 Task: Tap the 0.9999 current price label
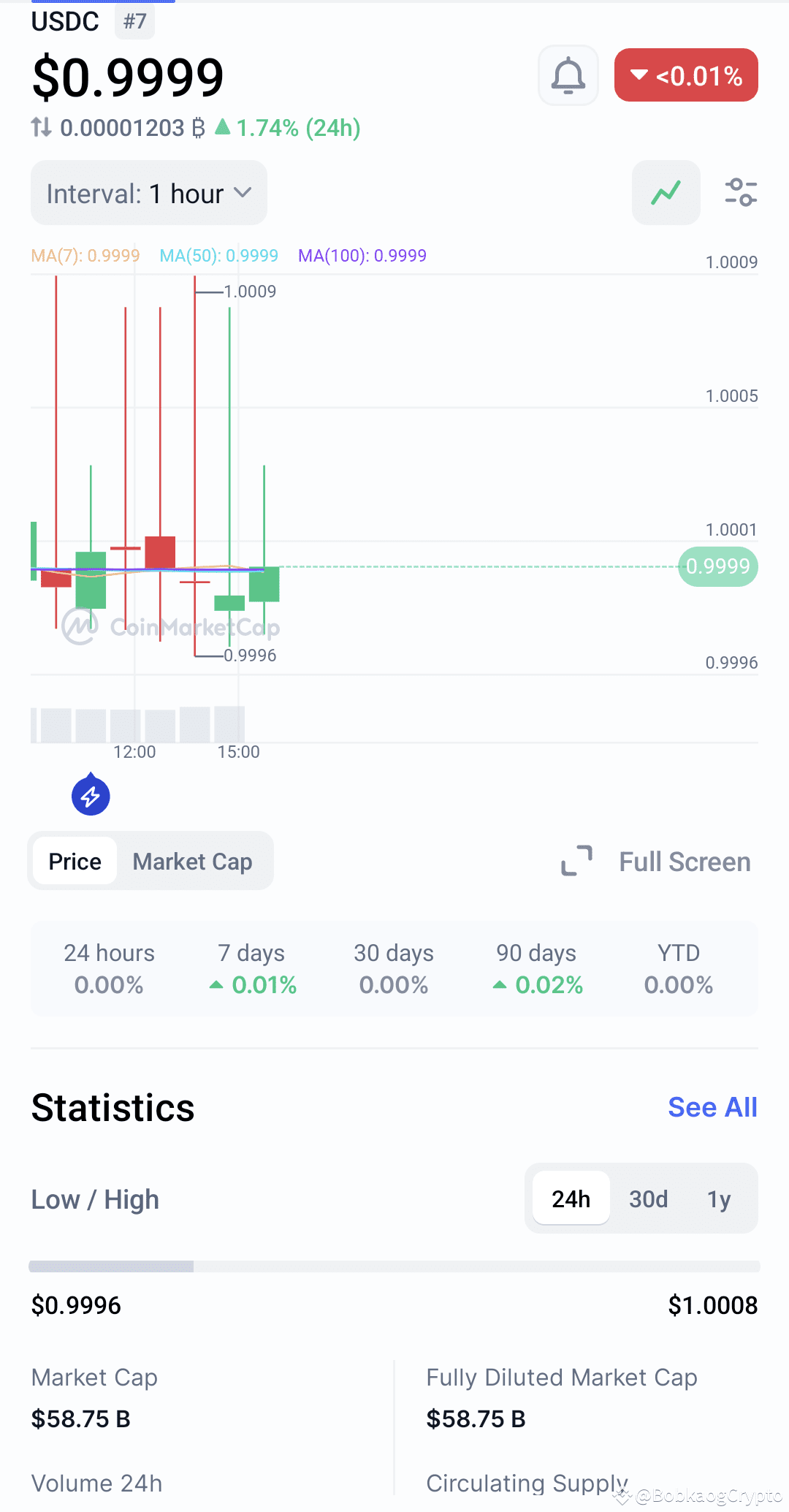718,566
